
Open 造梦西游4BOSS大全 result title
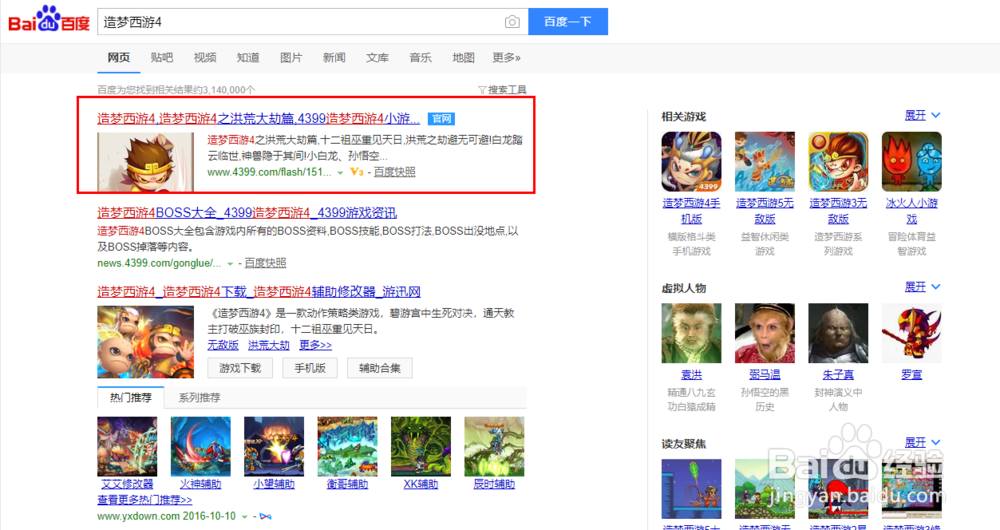247,213
